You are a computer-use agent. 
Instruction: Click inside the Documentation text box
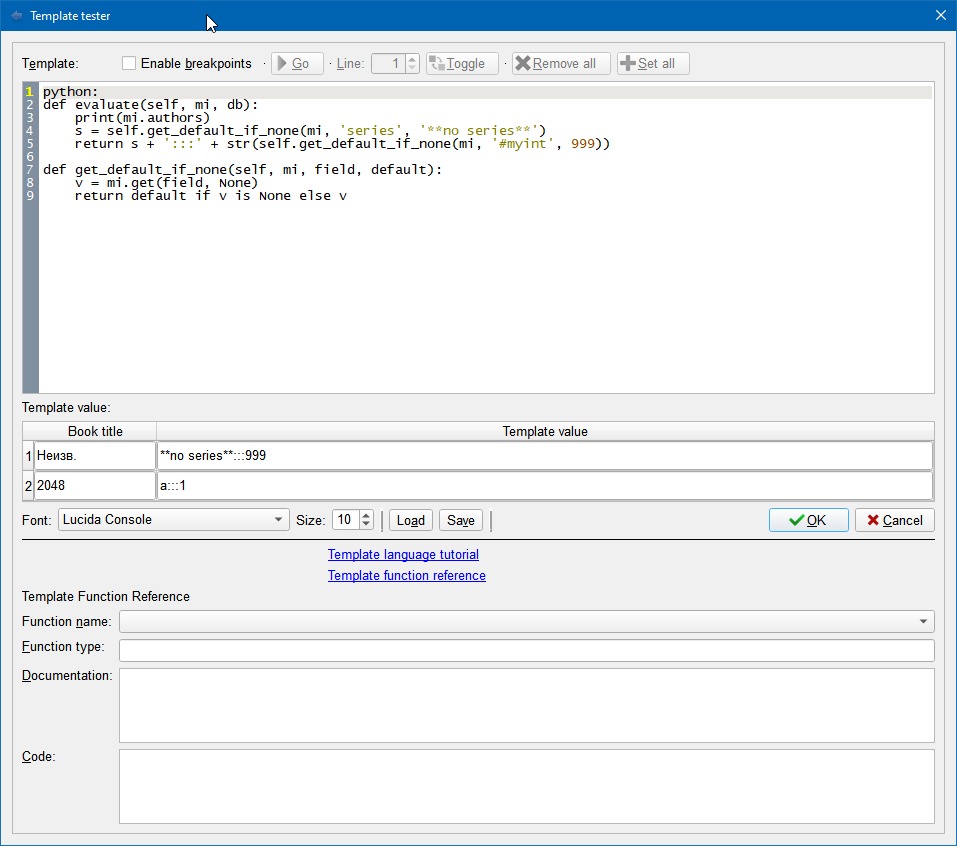tap(526, 705)
